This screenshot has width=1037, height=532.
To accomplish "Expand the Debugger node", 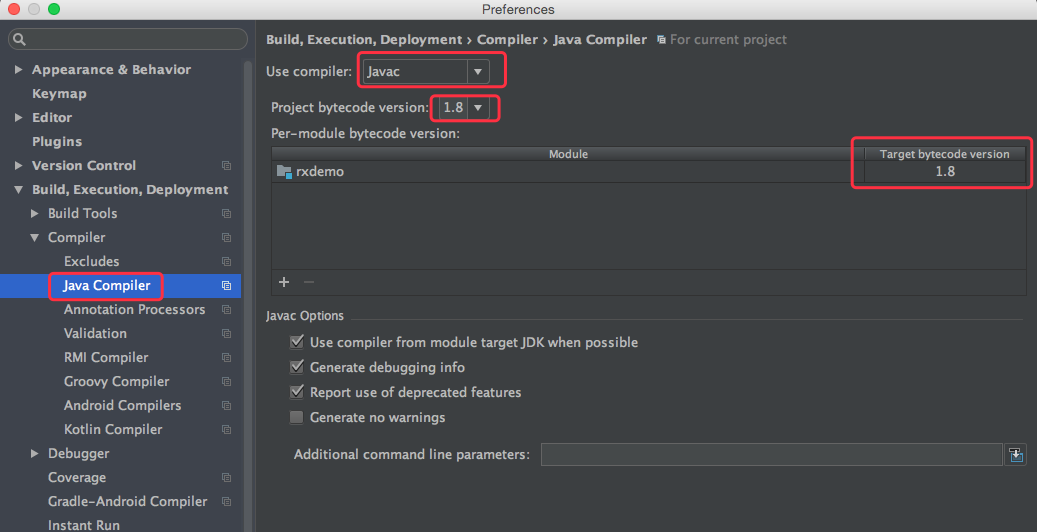I will 34,453.
